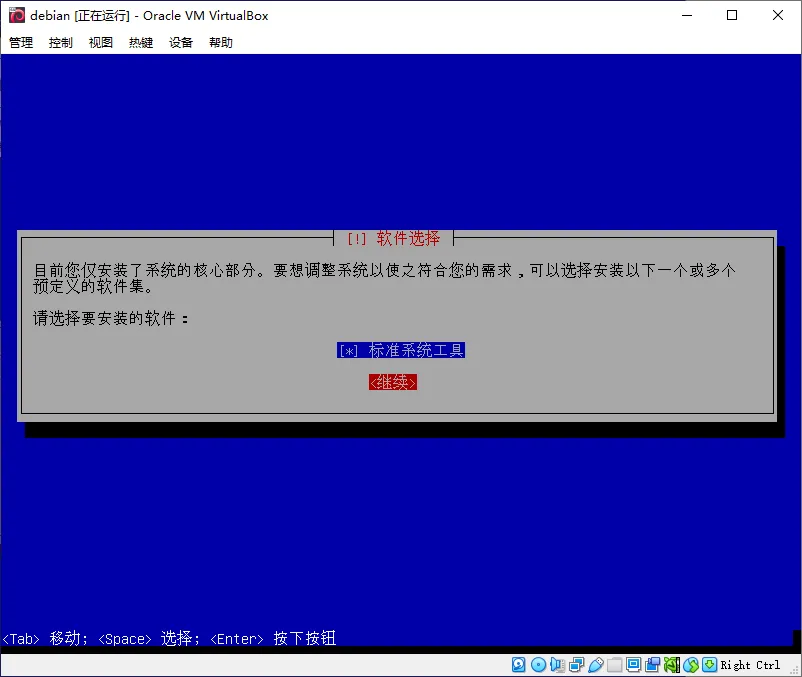Open the audio status icon
The image size is (802, 677).
[558, 665]
